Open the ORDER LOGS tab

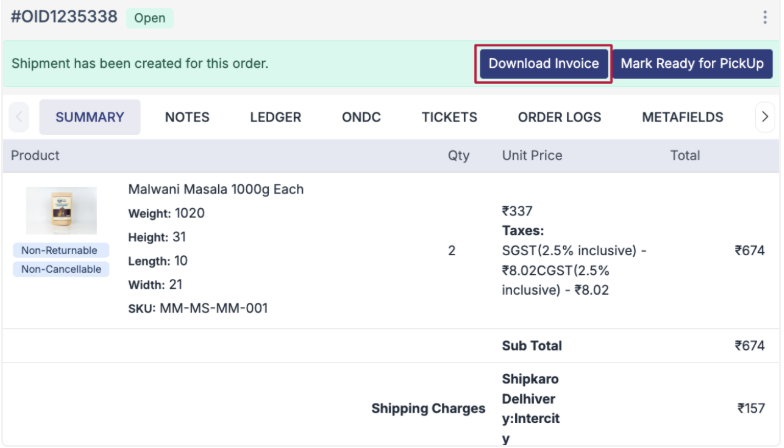(559, 117)
